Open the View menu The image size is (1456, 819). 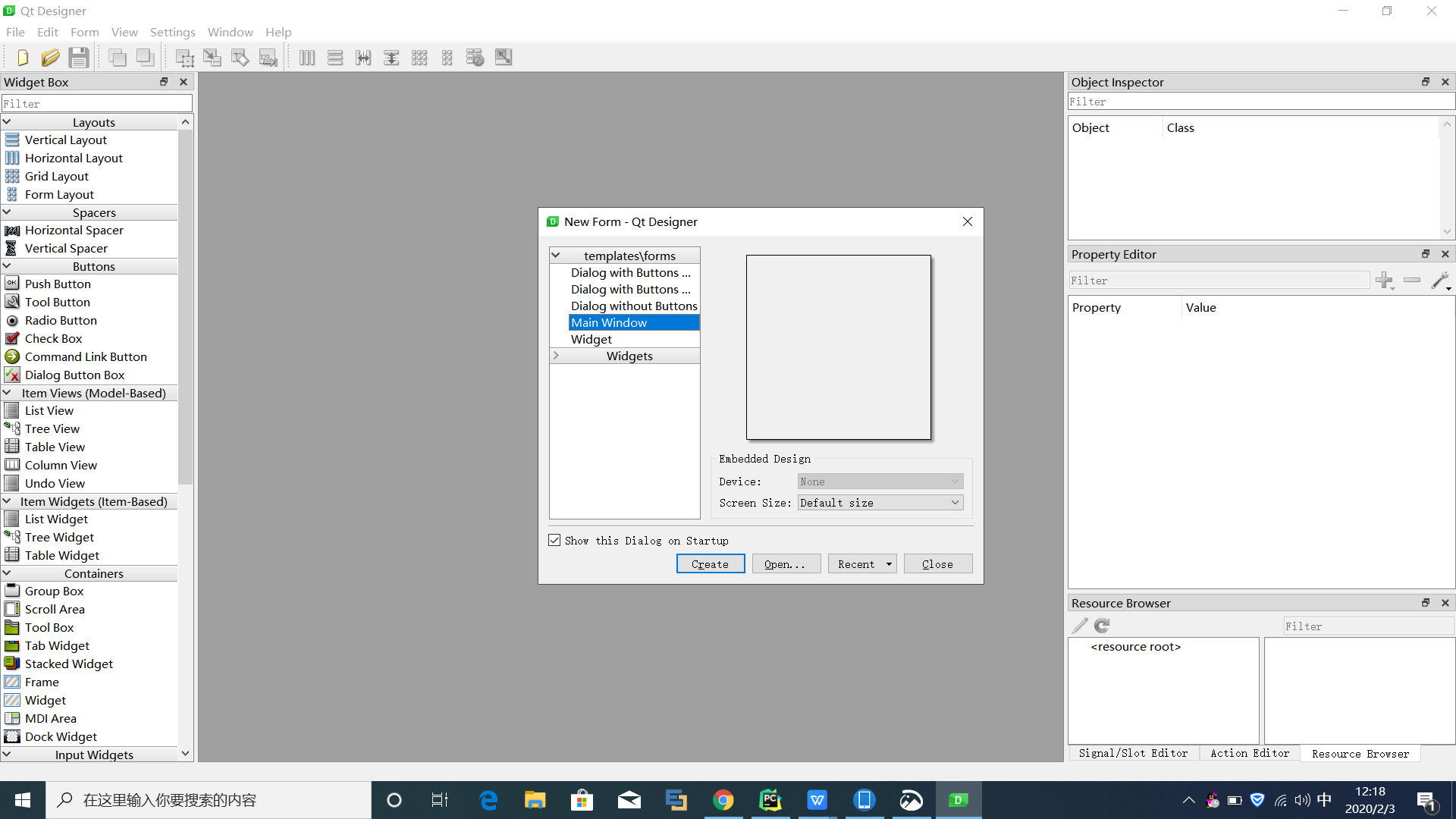coord(123,32)
